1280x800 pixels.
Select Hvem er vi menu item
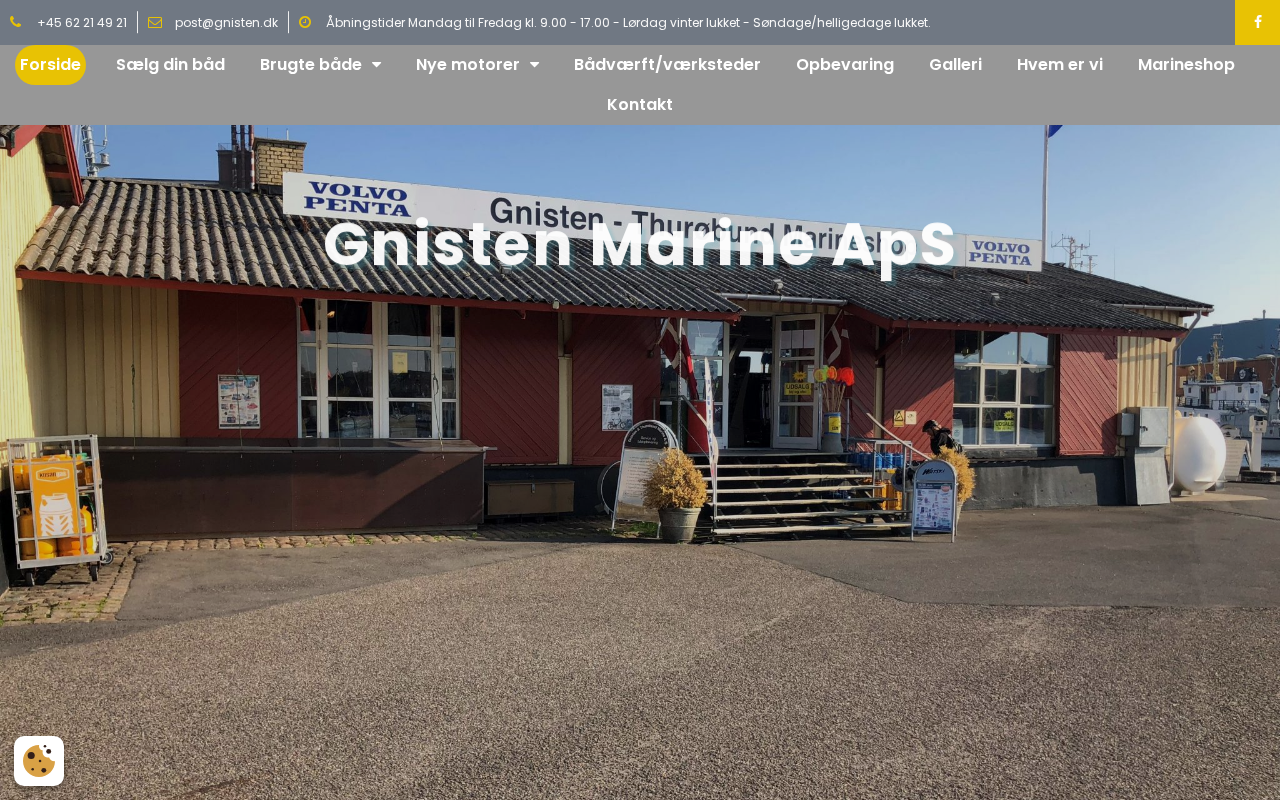[x=1060, y=65]
